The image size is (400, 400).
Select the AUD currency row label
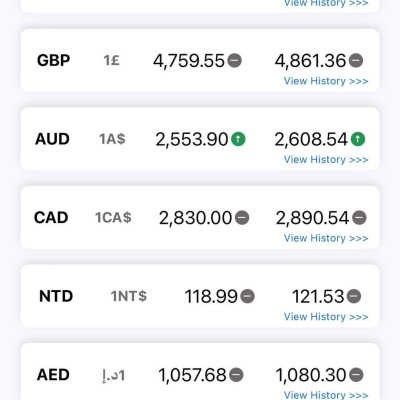(52, 139)
